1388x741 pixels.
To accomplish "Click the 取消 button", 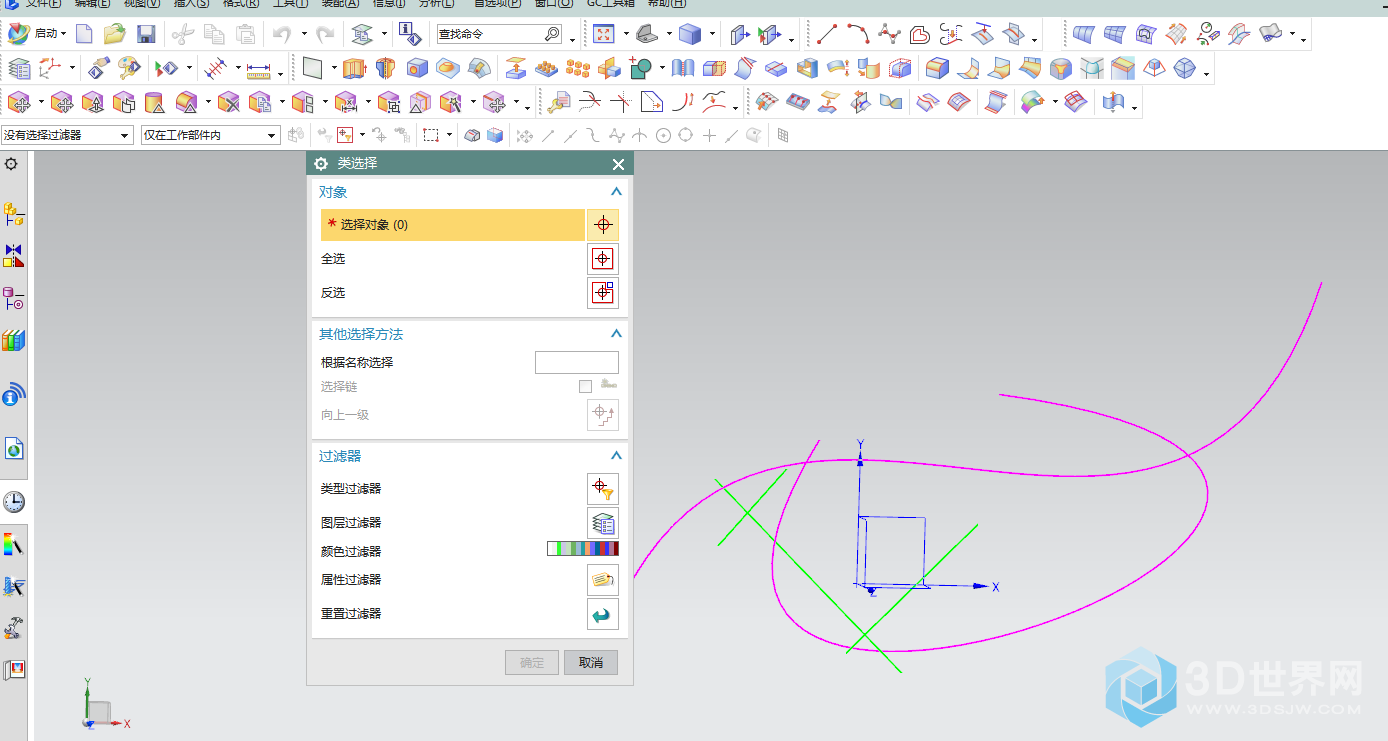I will [x=591, y=662].
